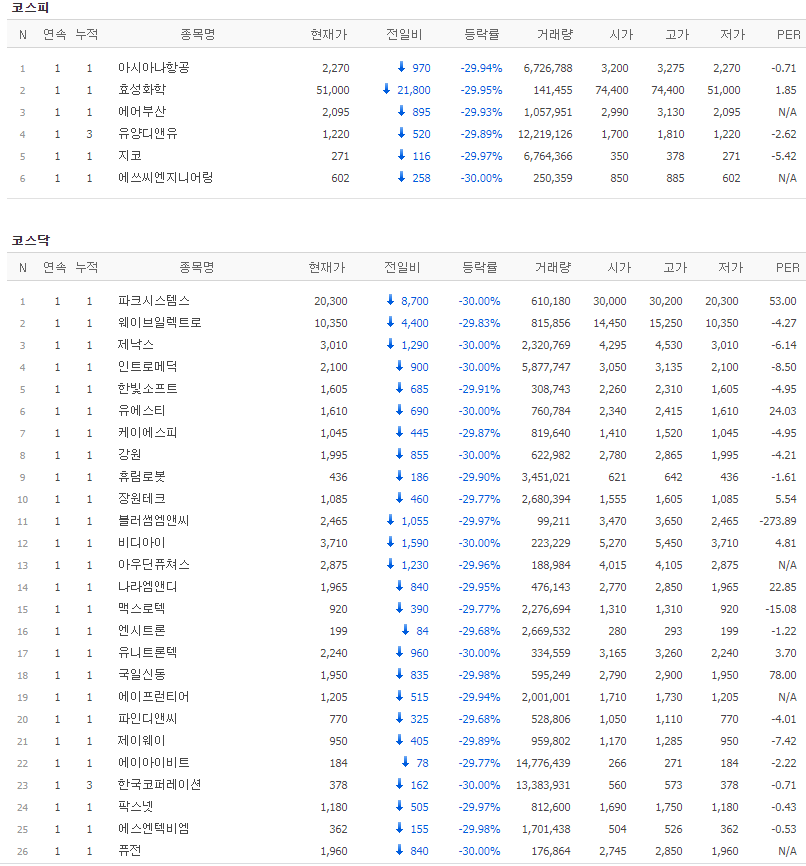The width and height of the screenshot is (806, 866).
Task: Click 등락률 header in 코스피 table
Action: (x=482, y=35)
